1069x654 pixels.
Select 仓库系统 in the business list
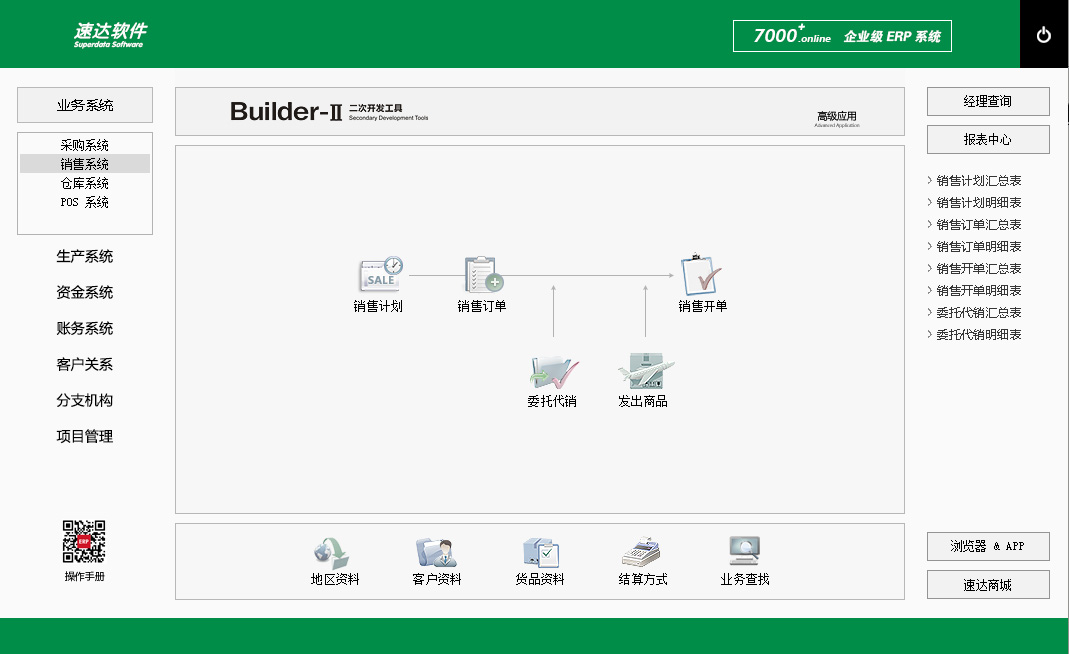tap(85, 183)
